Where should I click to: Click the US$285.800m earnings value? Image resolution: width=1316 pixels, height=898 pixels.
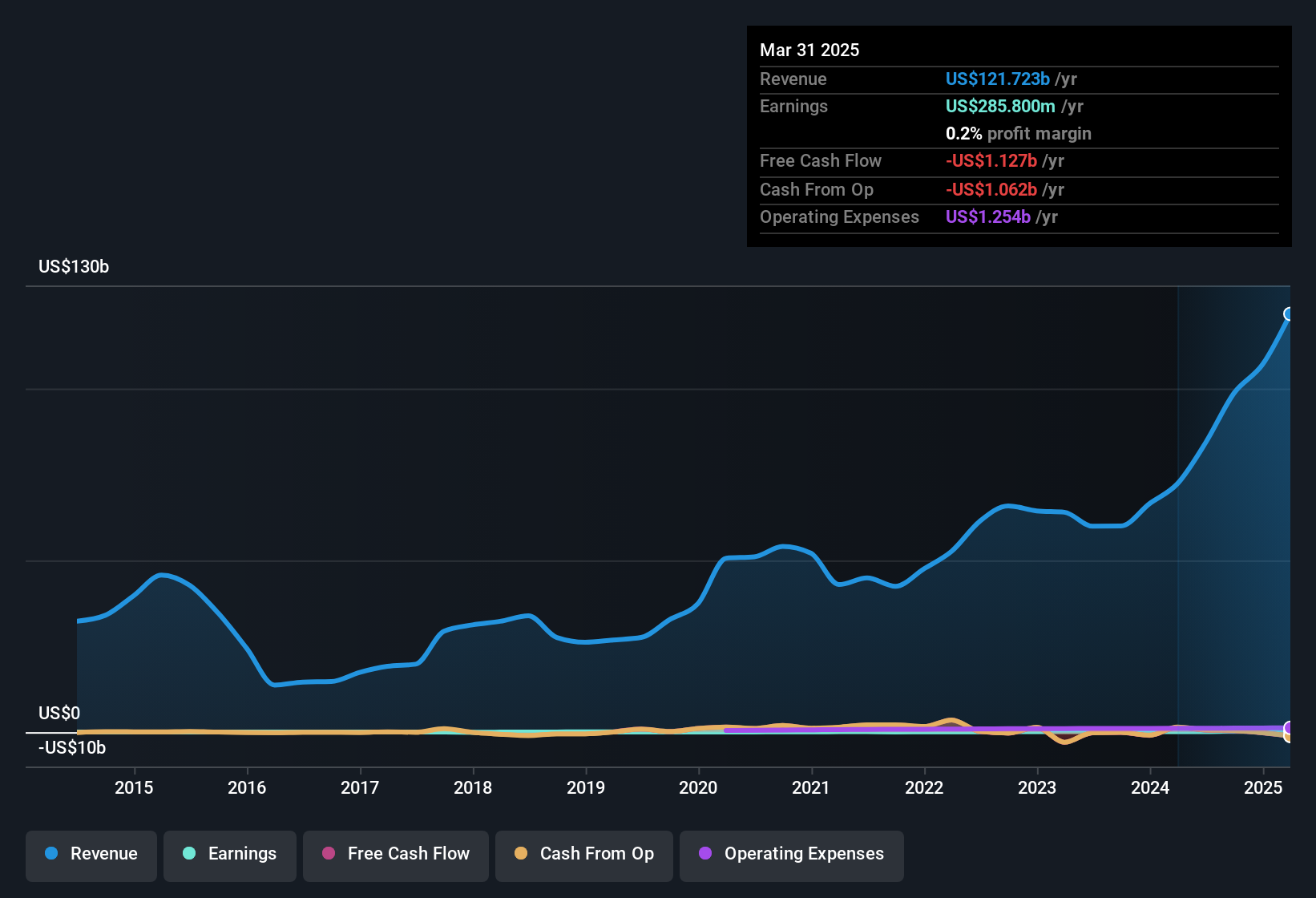[x=1000, y=106]
